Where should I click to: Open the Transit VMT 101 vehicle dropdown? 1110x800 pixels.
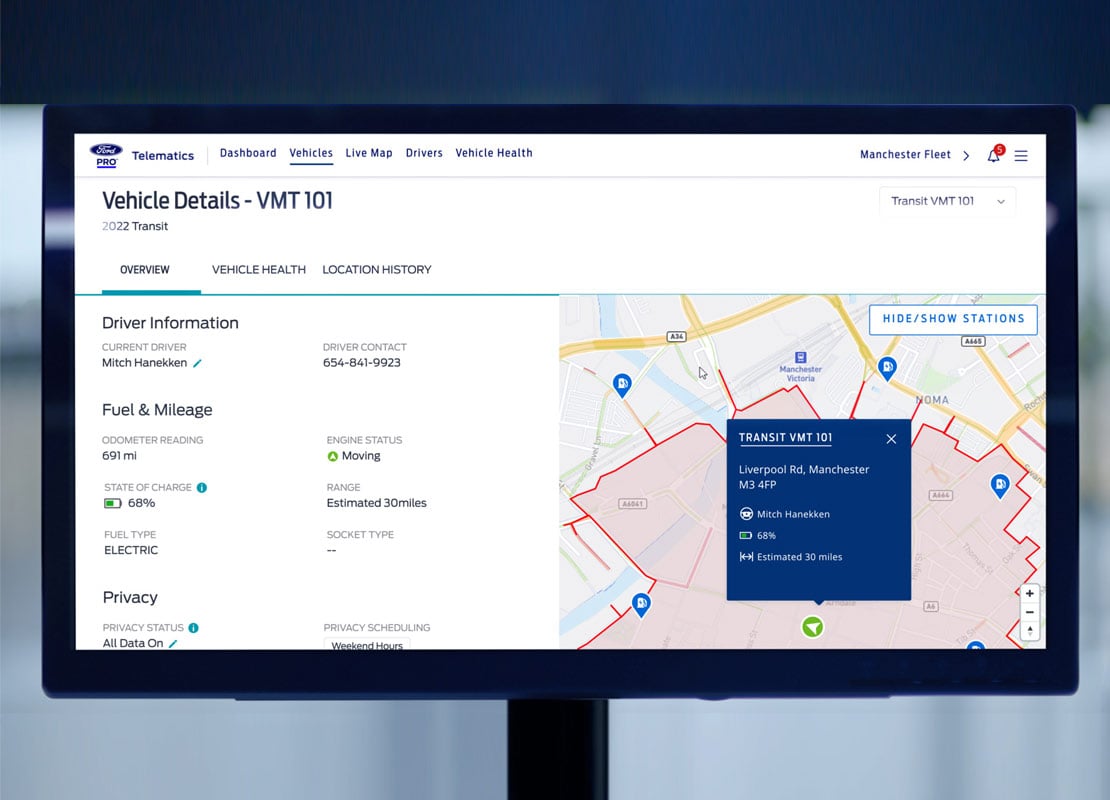click(x=947, y=202)
